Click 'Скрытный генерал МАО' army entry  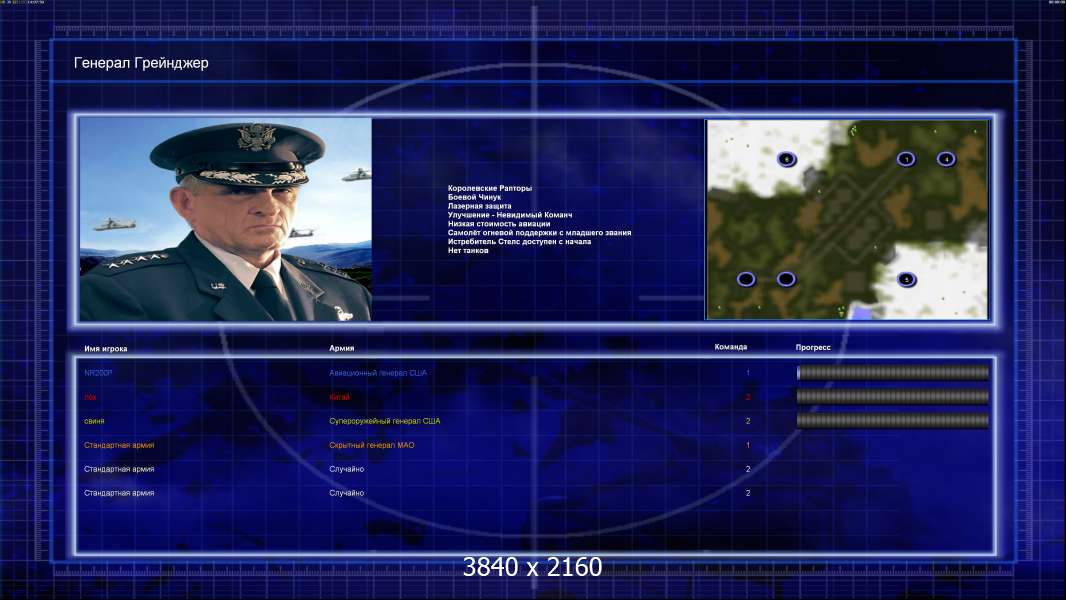click(x=372, y=445)
